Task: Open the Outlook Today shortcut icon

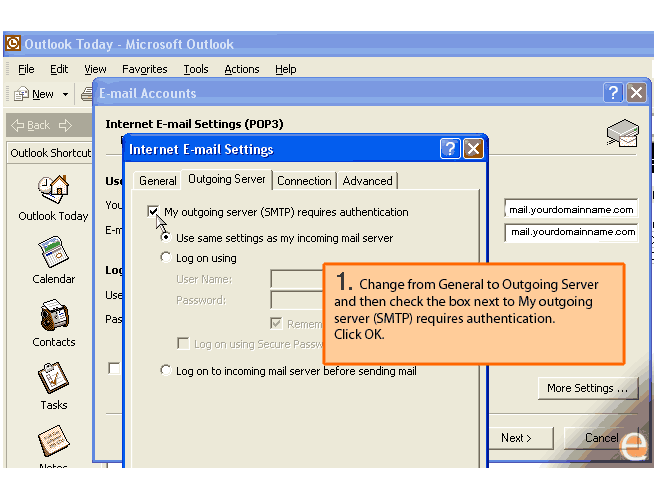Action: click(53, 190)
